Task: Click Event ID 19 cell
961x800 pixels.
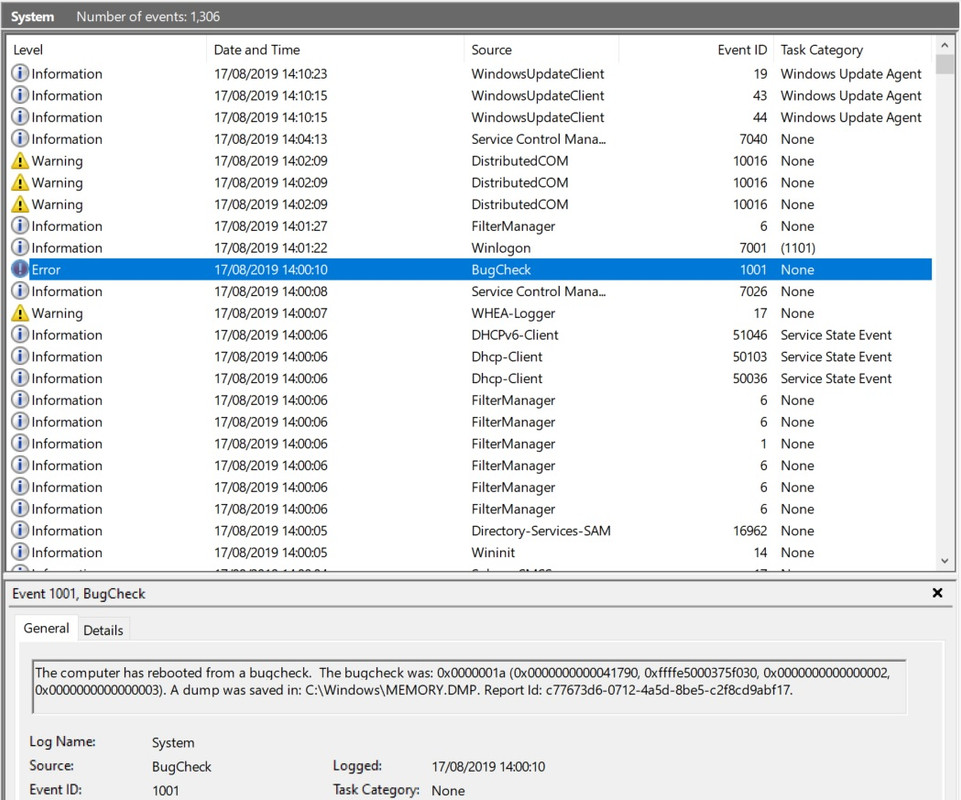Action: (761, 74)
